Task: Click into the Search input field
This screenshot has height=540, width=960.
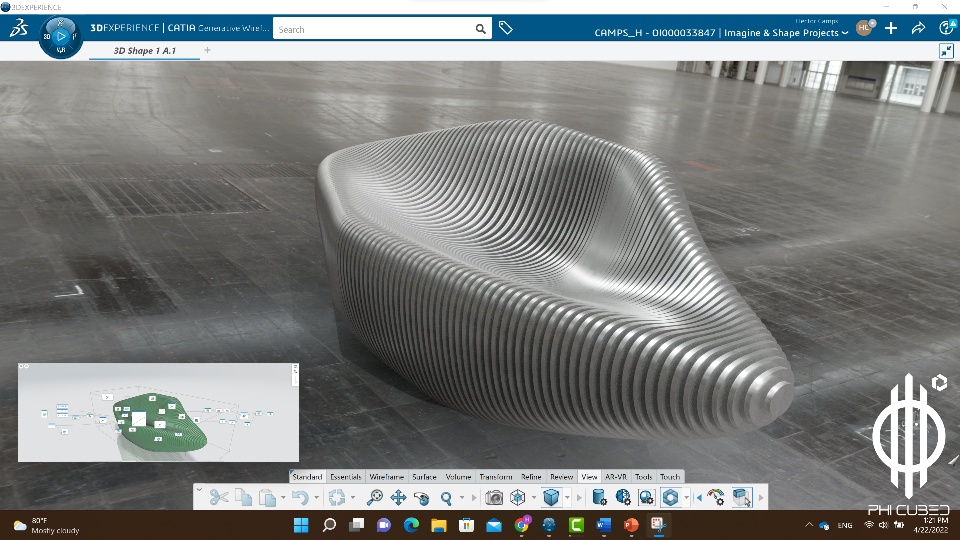Action: pos(373,29)
